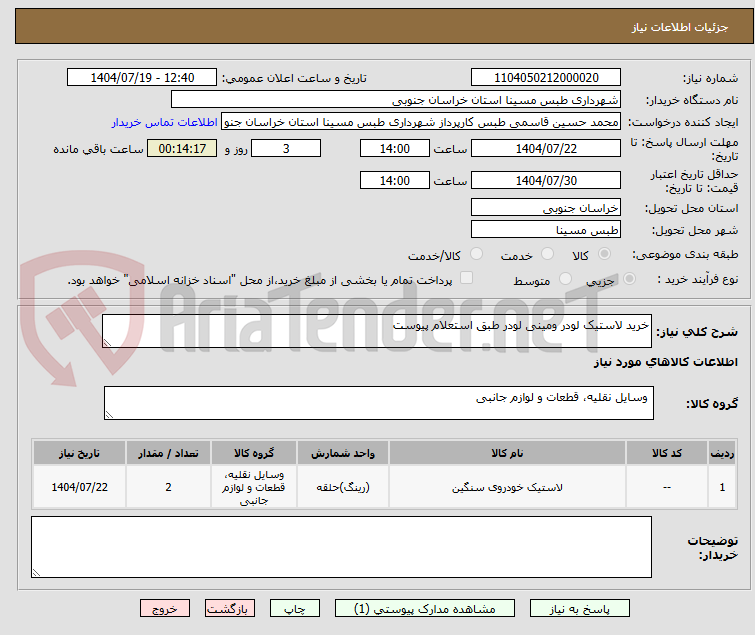Image resolution: width=755 pixels, height=635 pixels.
Task: Select the متوسط purchase type radio
Action: tap(565, 279)
